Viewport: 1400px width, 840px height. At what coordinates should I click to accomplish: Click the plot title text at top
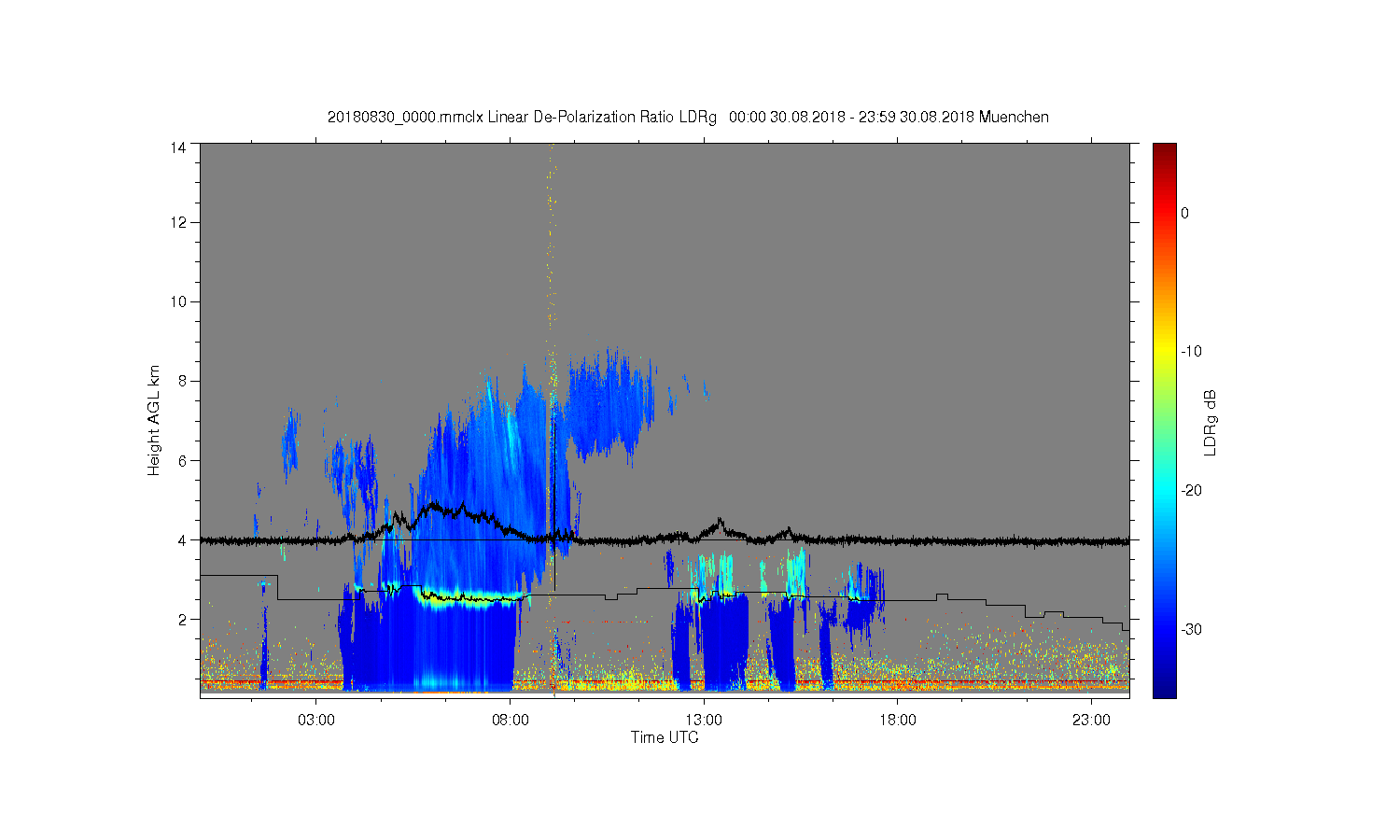pyautogui.click(x=688, y=118)
